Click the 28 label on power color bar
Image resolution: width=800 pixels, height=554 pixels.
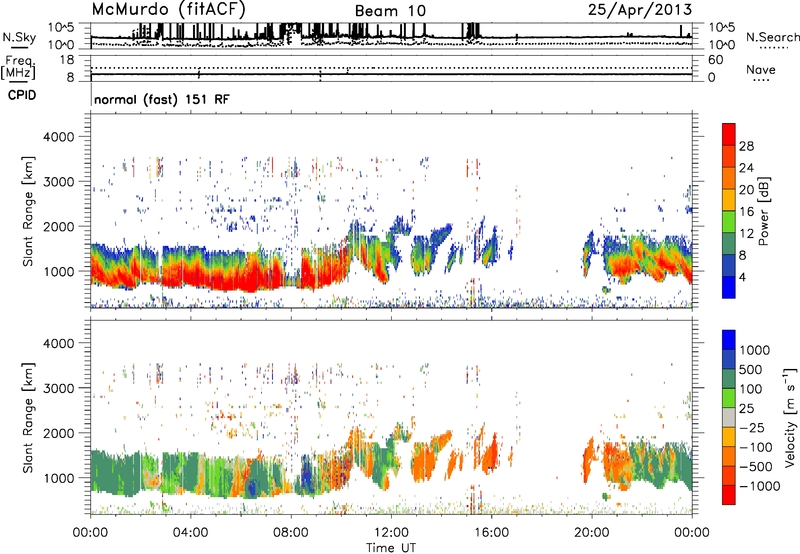point(746,146)
